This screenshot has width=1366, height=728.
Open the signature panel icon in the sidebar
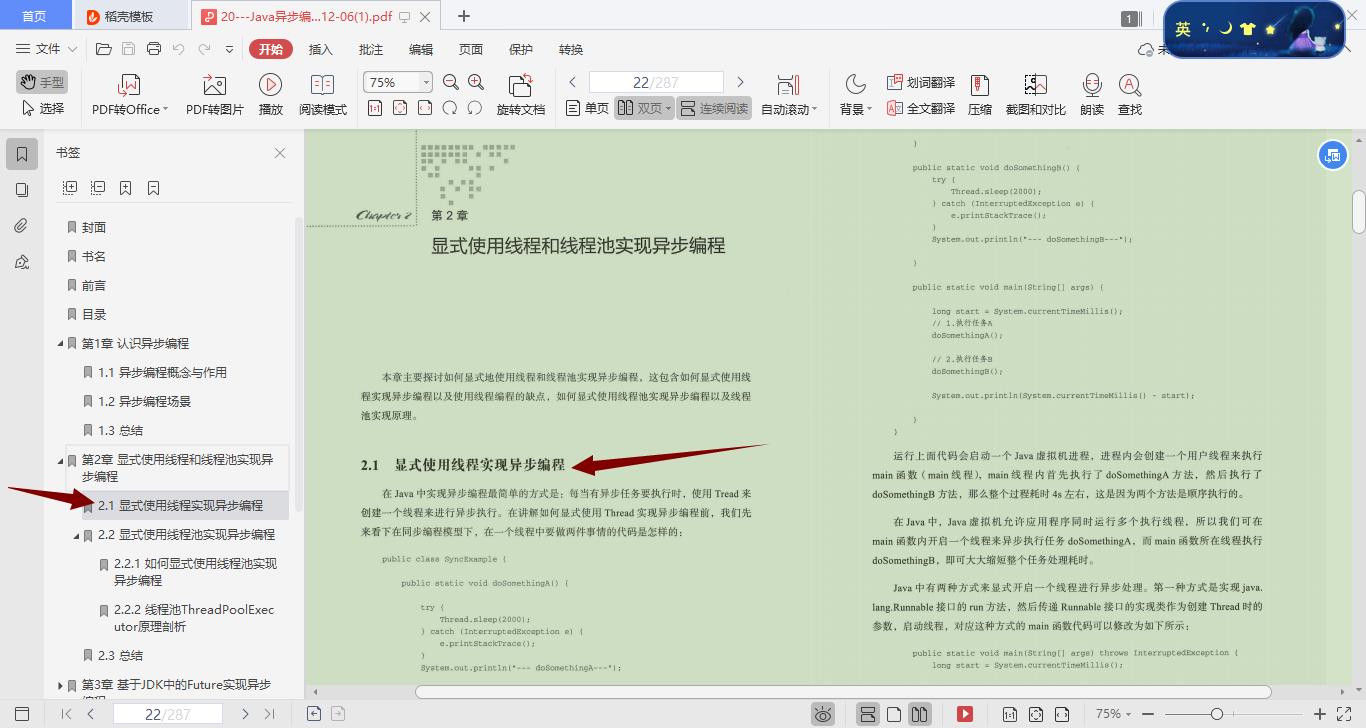(22, 262)
